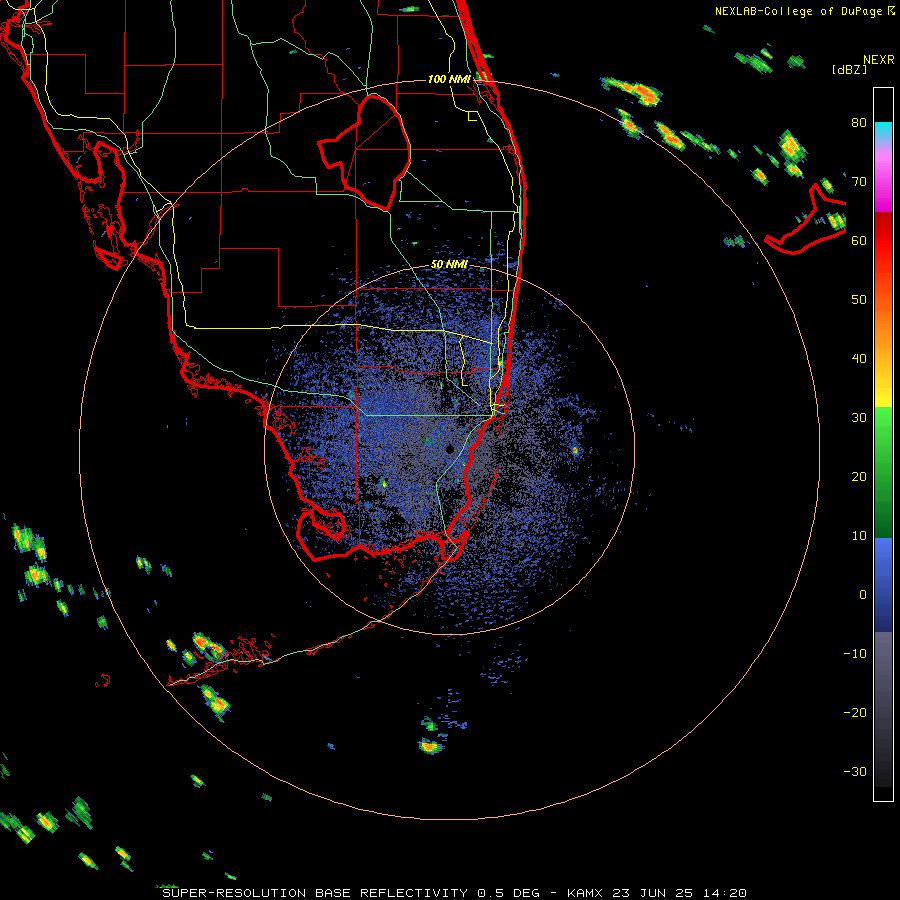Image resolution: width=900 pixels, height=900 pixels.
Task: Select the -20 value on the dBZ scale
Action: point(855,713)
